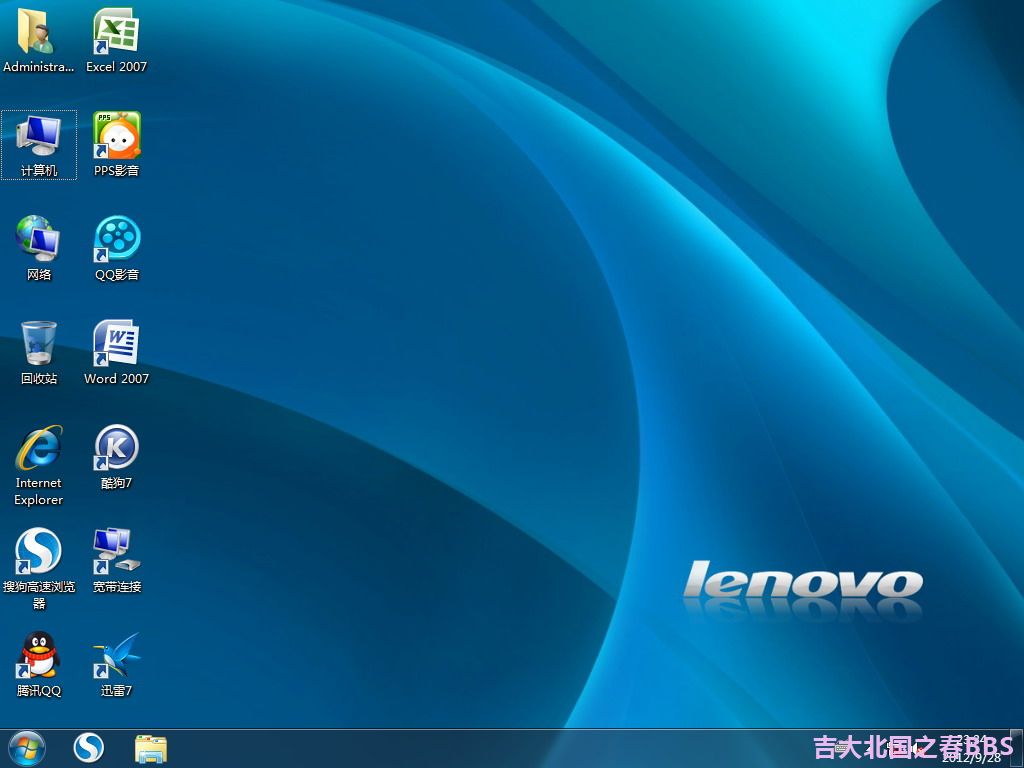Select the 网络 (Network) desktop icon
The width and height of the screenshot is (1024, 768).
39,248
